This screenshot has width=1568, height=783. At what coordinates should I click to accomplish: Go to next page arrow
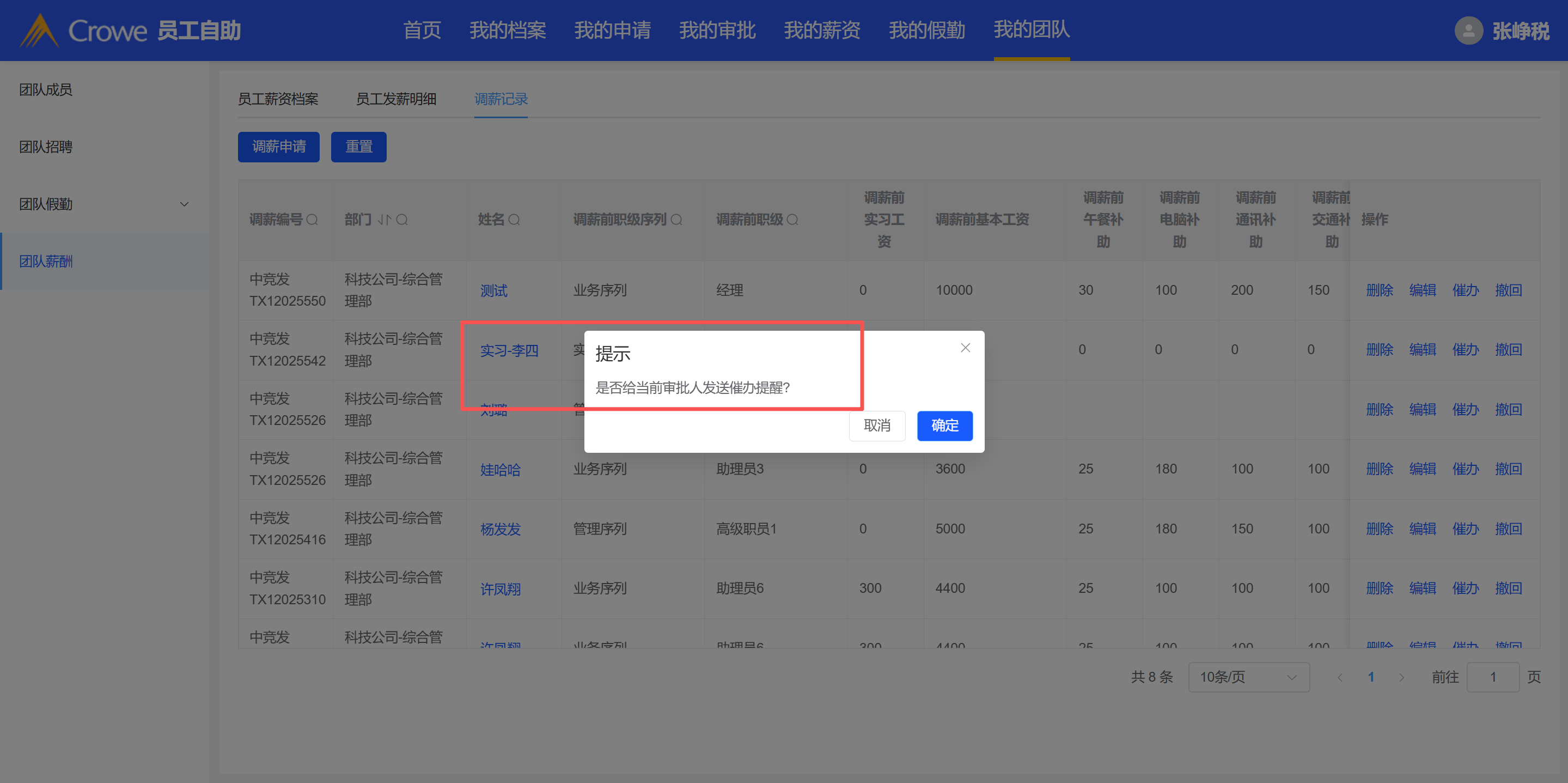[1401, 677]
